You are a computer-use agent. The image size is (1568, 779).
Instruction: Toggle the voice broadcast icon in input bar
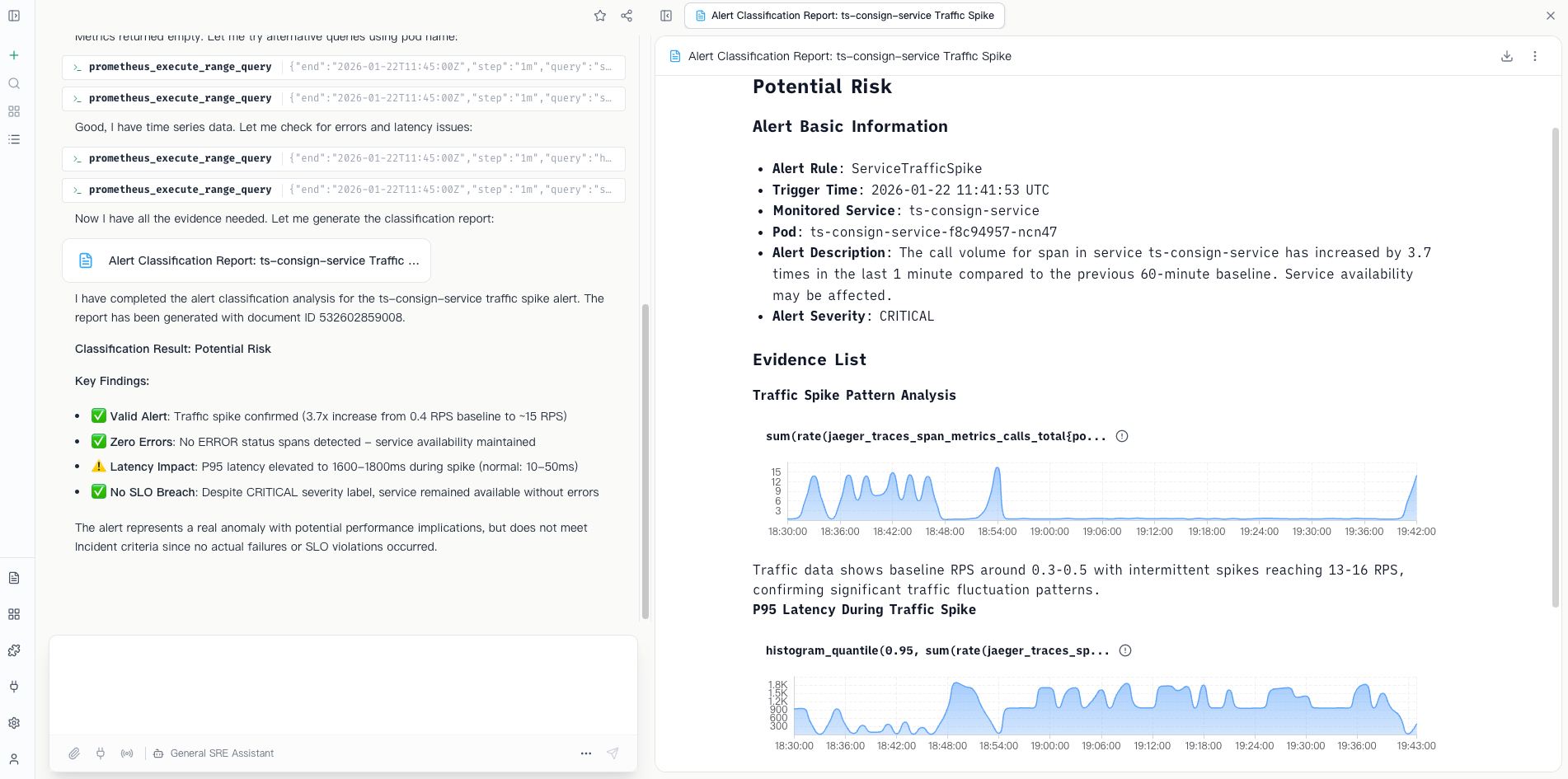[127, 753]
